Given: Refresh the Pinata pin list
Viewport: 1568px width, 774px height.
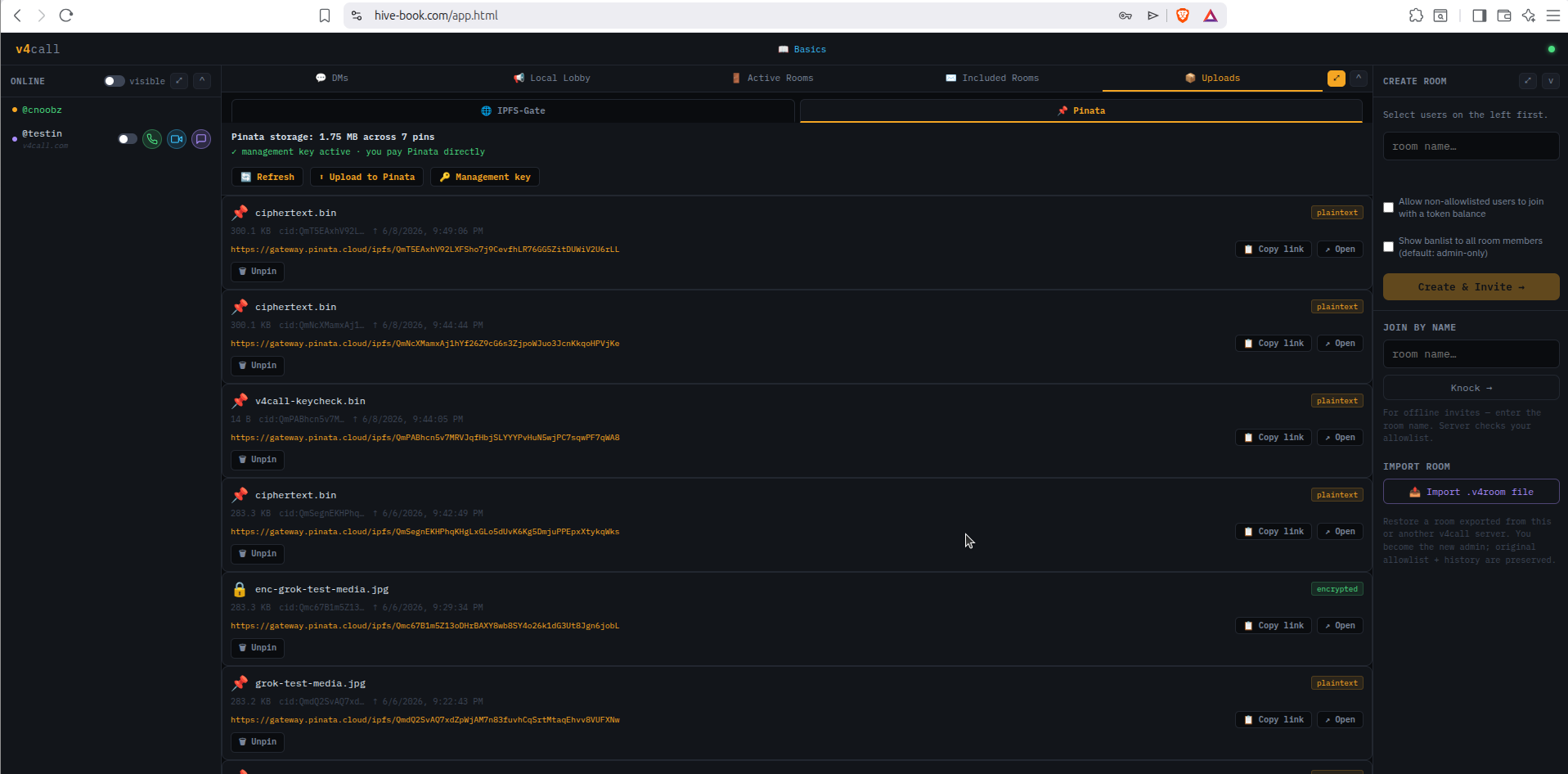Looking at the screenshot, I should tap(267, 177).
